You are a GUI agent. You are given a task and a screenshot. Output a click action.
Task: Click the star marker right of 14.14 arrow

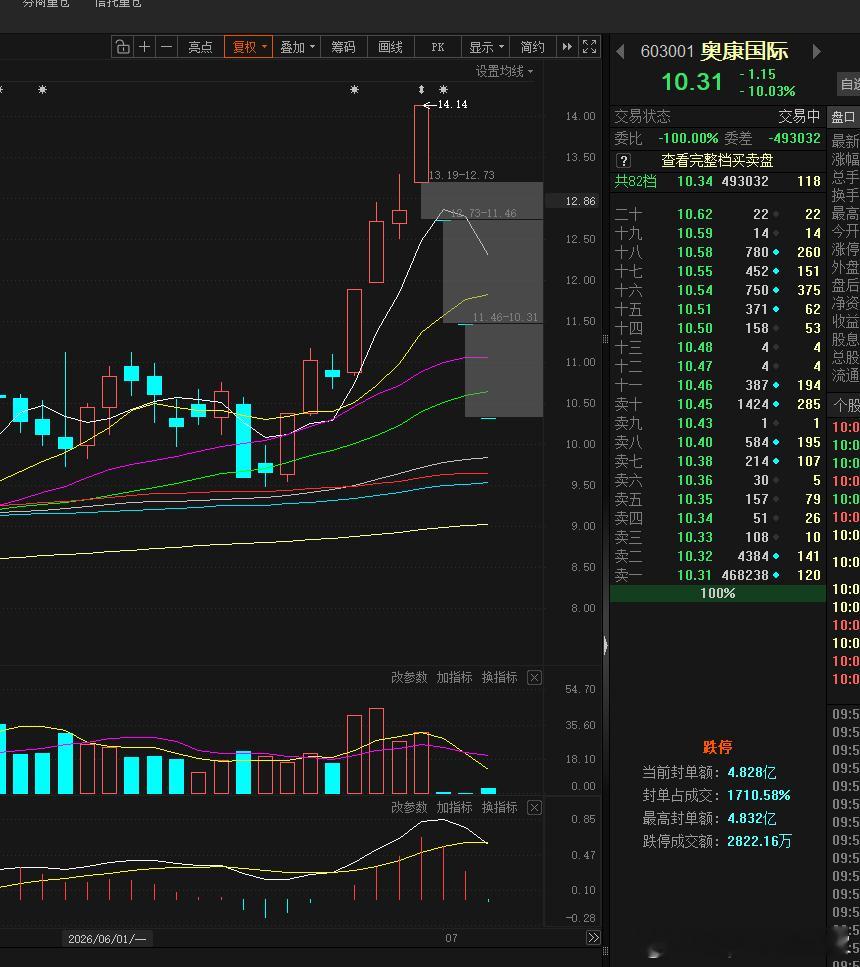point(443,90)
